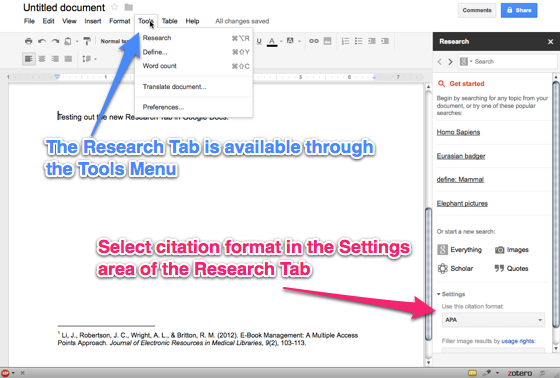
Task: Star the Untitled document
Action: 114,7
